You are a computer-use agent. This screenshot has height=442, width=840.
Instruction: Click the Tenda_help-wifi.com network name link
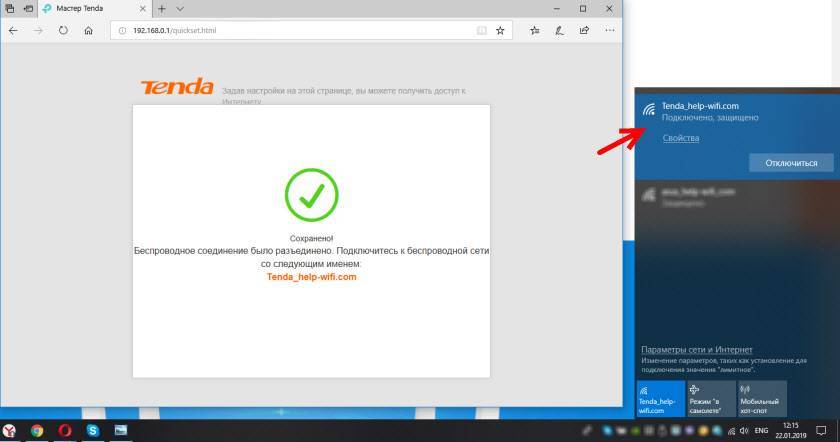pos(311,277)
